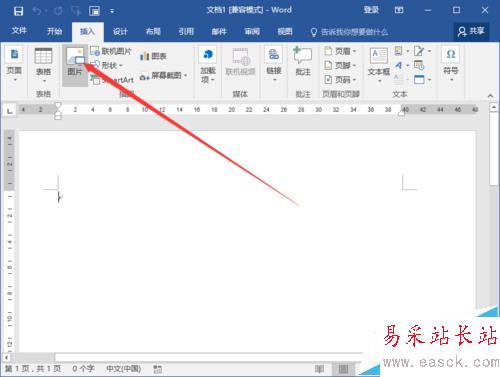Click the Tell Me search box
The image size is (500, 377).
(x=349, y=32)
